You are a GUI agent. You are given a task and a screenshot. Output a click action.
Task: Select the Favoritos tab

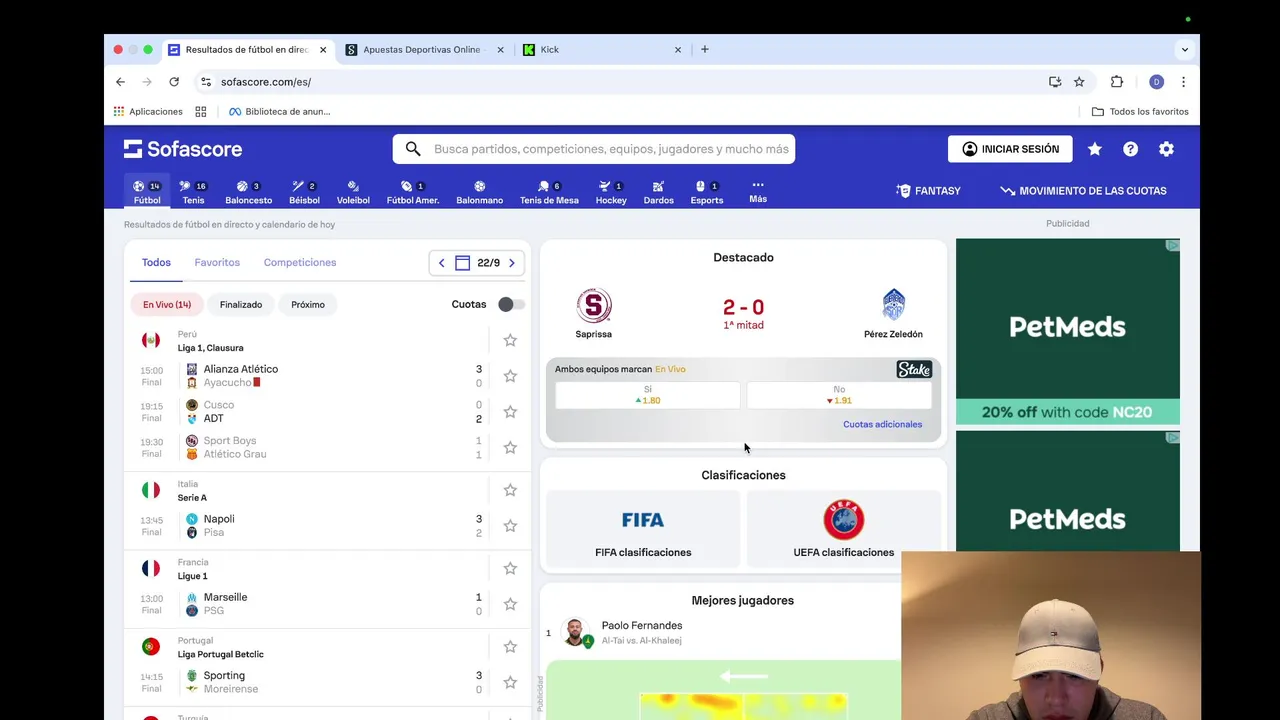[x=217, y=262]
